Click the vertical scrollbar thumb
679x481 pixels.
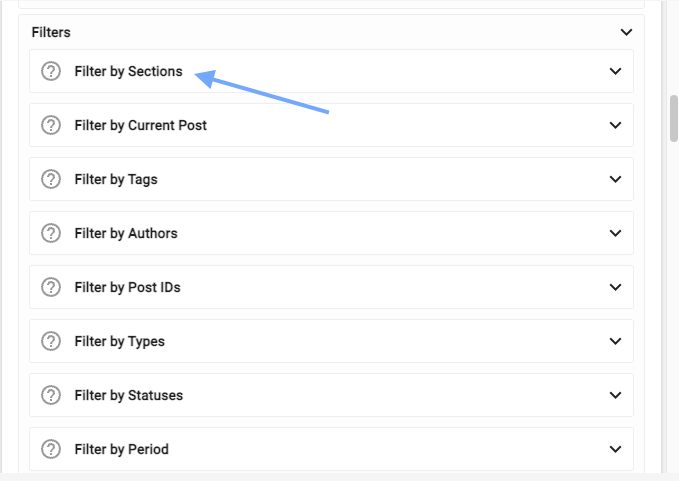point(673,118)
